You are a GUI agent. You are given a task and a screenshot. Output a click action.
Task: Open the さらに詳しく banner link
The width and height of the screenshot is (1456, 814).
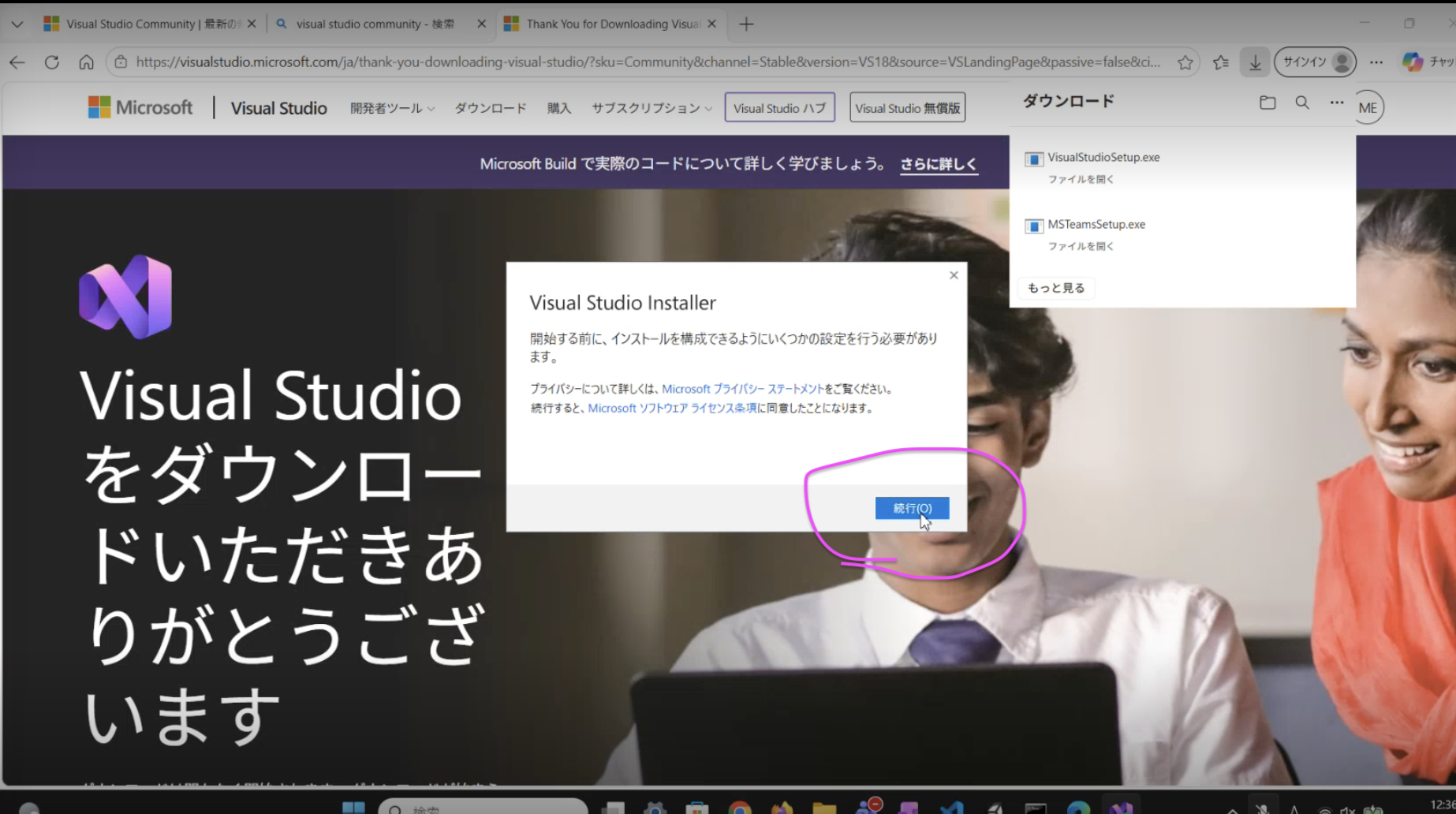(x=939, y=164)
